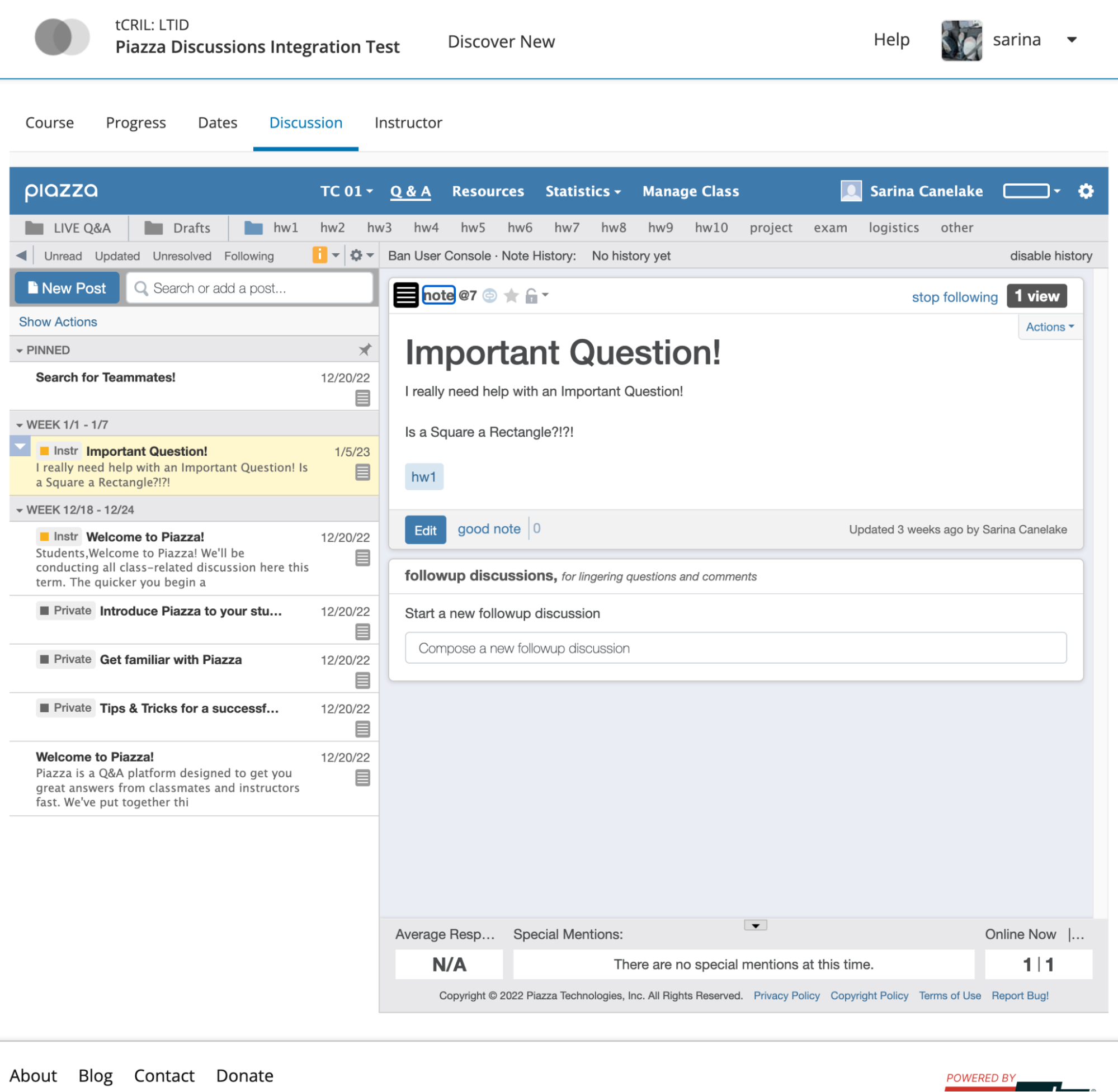The image size is (1118, 1092).
Task: Click the copy-link icon next to @7
Action: click(489, 296)
